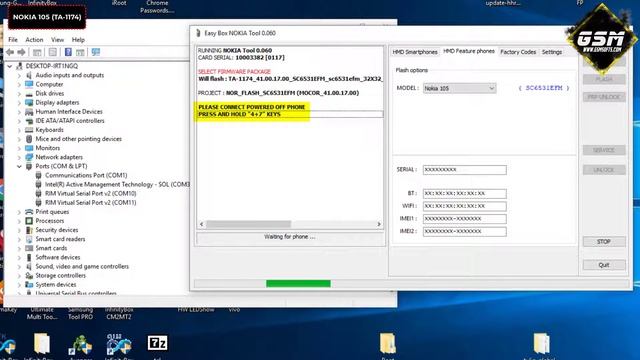Viewport: 640px width, 360px height.
Task: Open the desktop folder icon beside the Avenger shortcut
Action: (42, 343)
